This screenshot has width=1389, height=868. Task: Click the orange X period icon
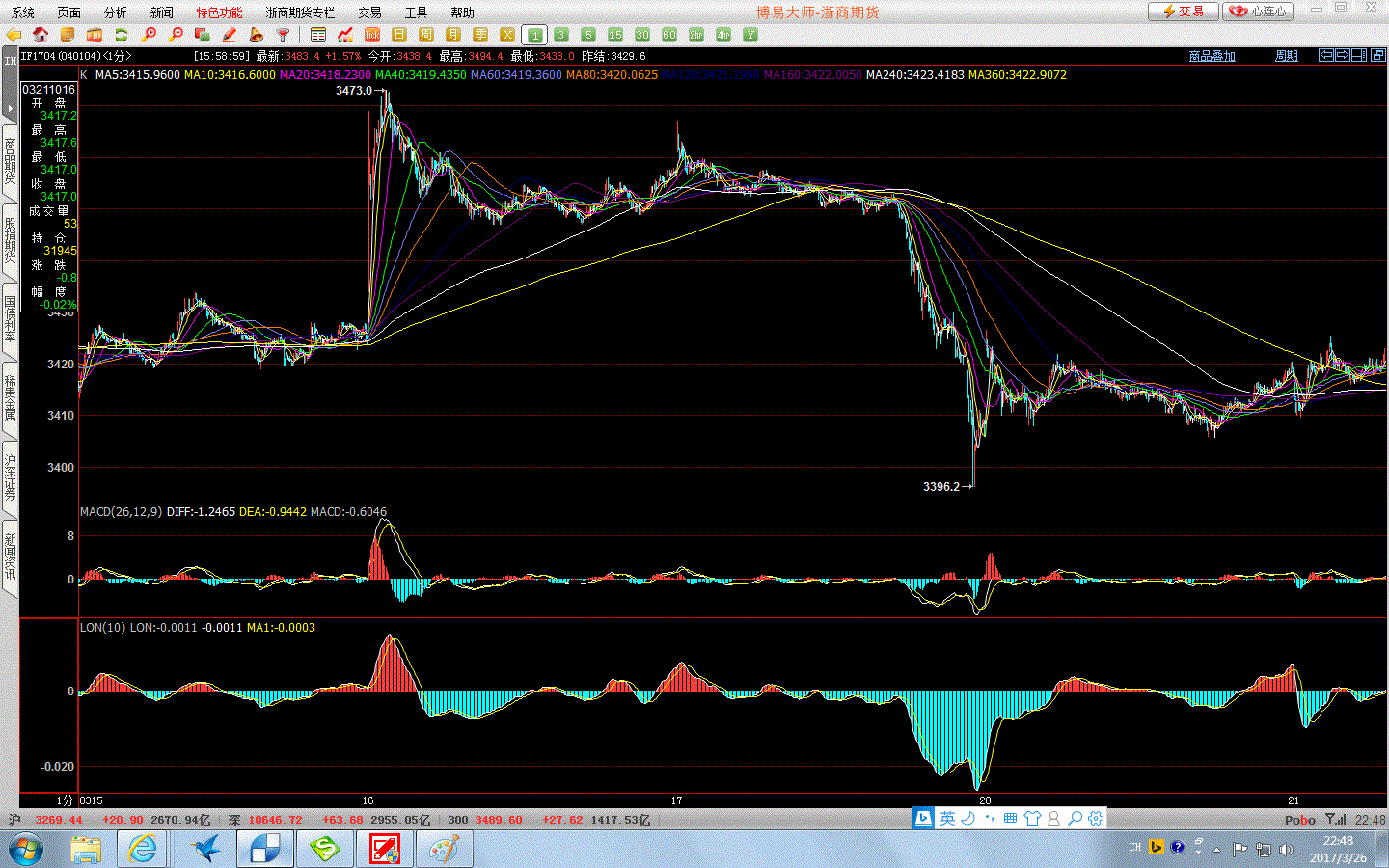pyautogui.click(x=507, y=35)
